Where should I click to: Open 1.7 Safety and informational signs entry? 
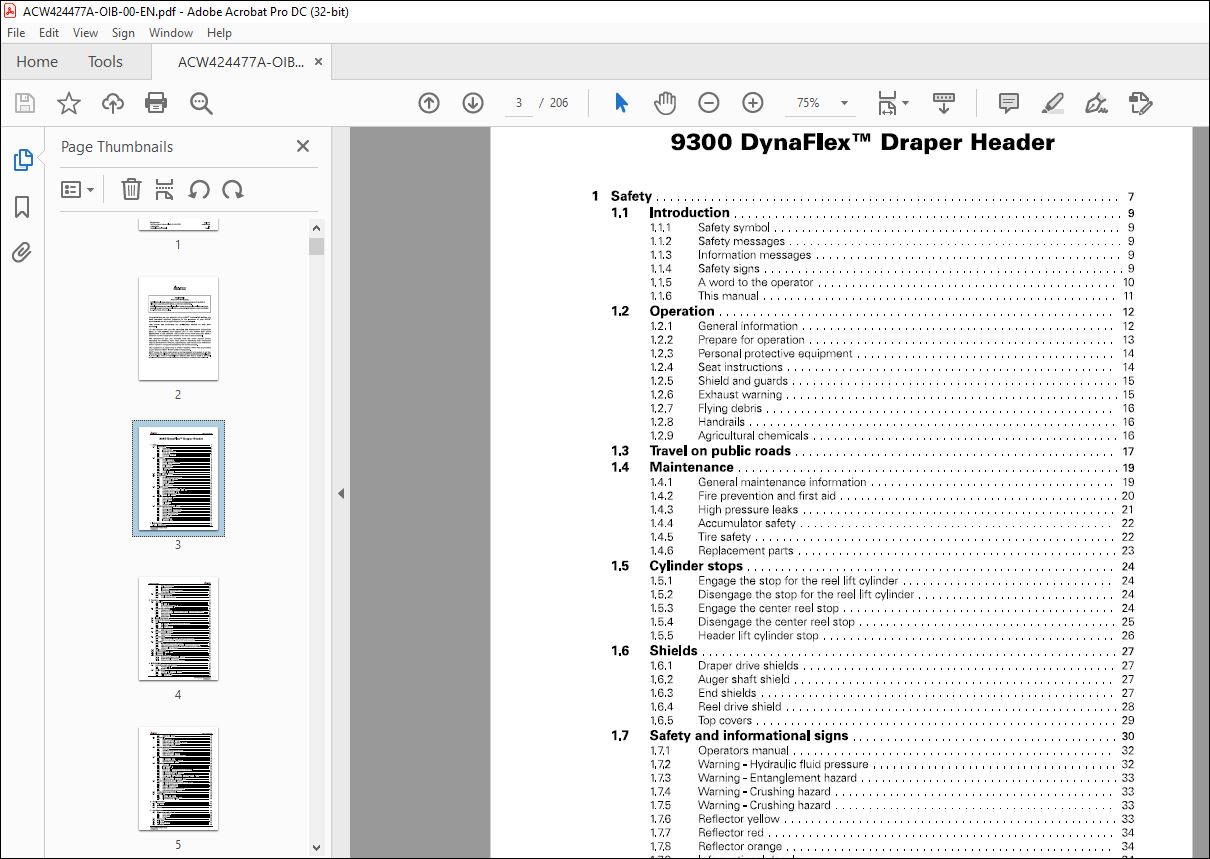tap(872, 736)
